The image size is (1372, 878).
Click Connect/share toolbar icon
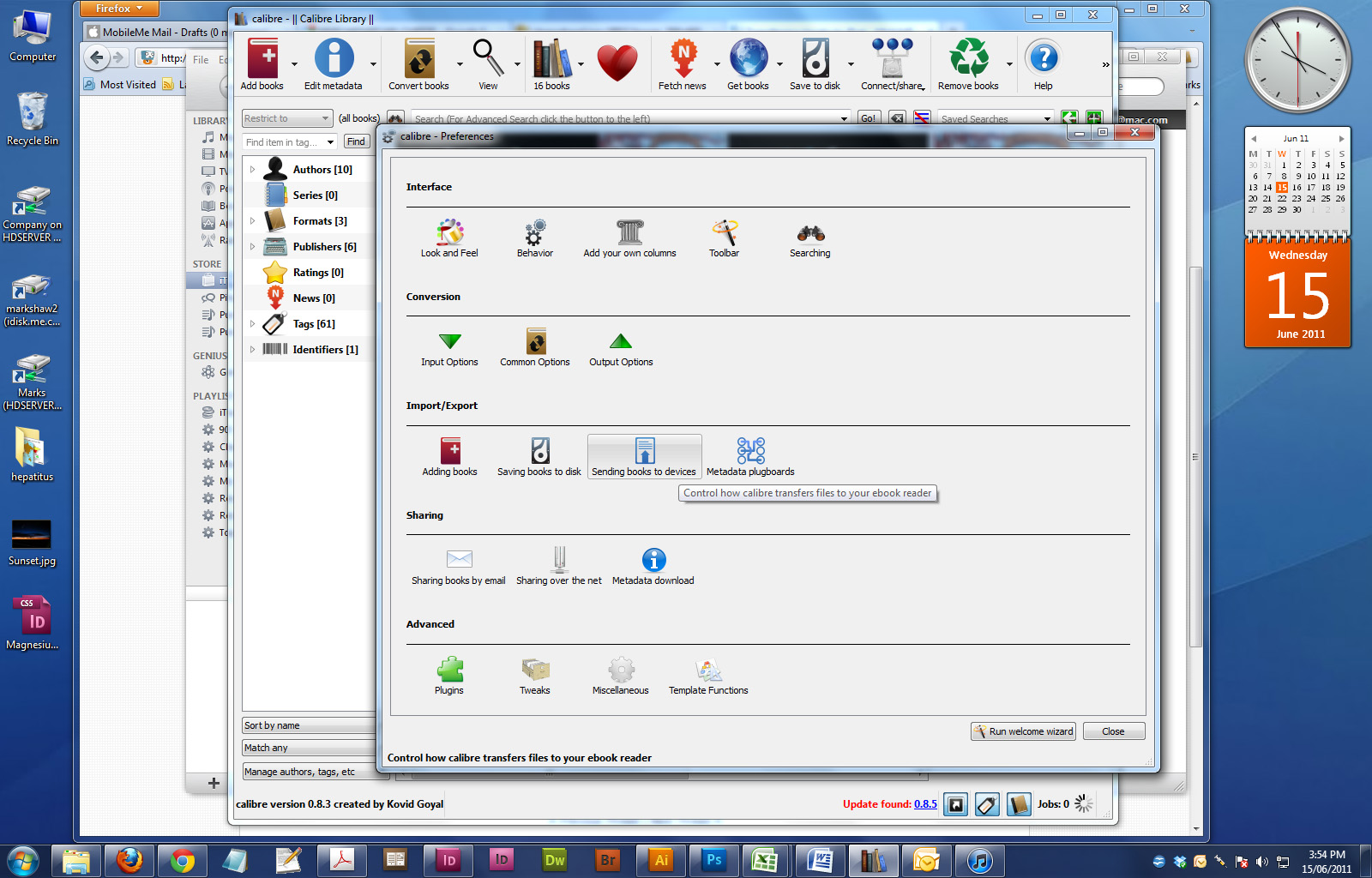[x=893, y=64]
